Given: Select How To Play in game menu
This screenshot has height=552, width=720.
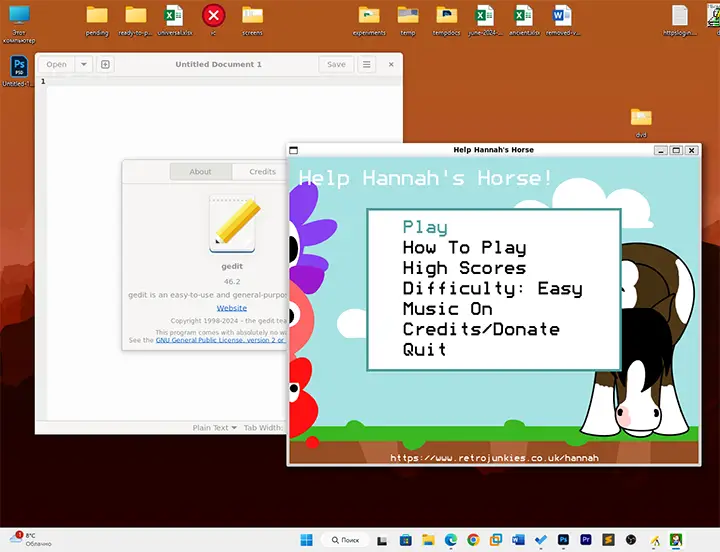Looking at the screenshot, I should pyautogui.click(x=465, y=248).
